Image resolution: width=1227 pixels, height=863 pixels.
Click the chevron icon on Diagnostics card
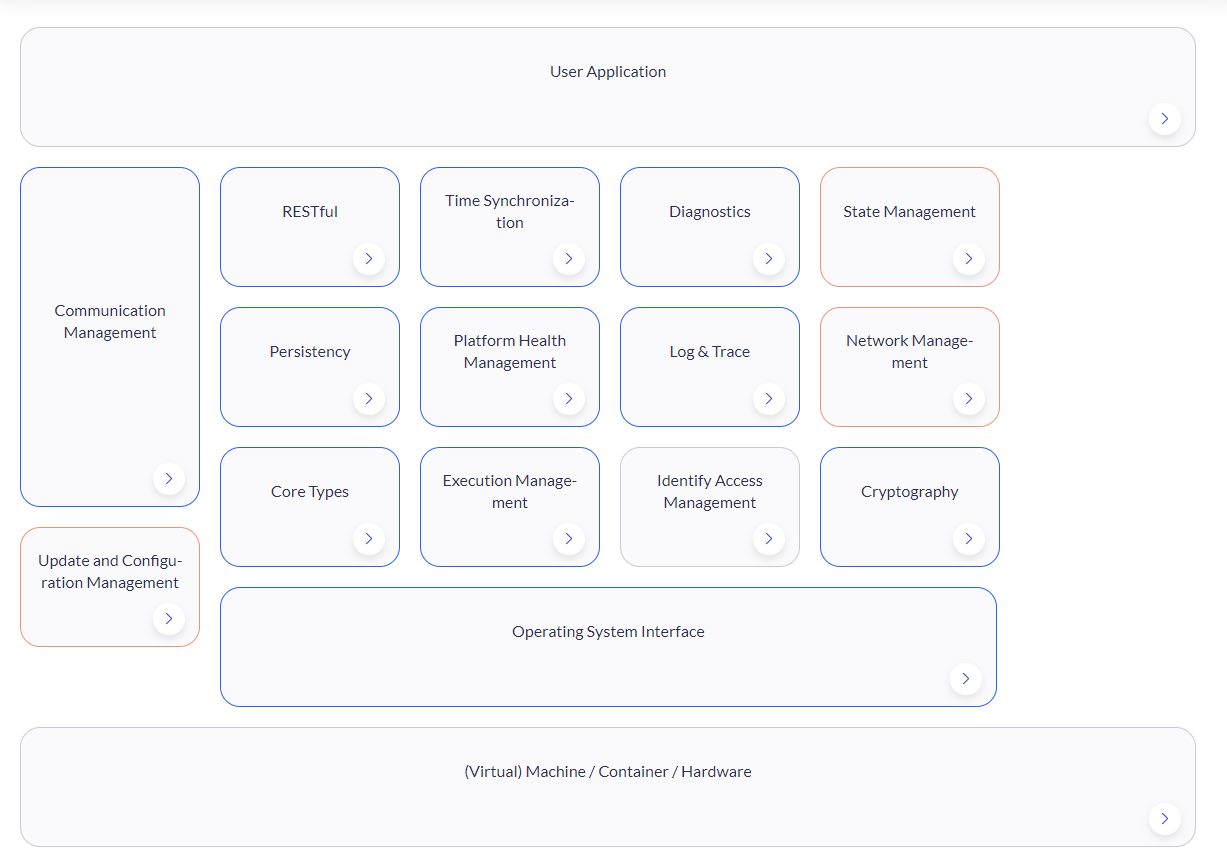coord(768,259)
